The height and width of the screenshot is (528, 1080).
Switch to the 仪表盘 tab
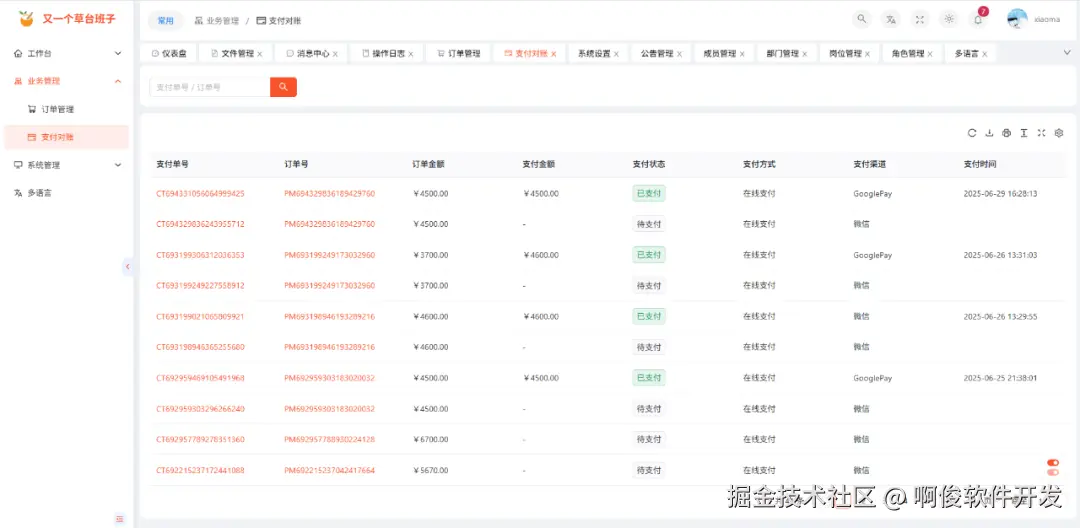coord(169,53)
